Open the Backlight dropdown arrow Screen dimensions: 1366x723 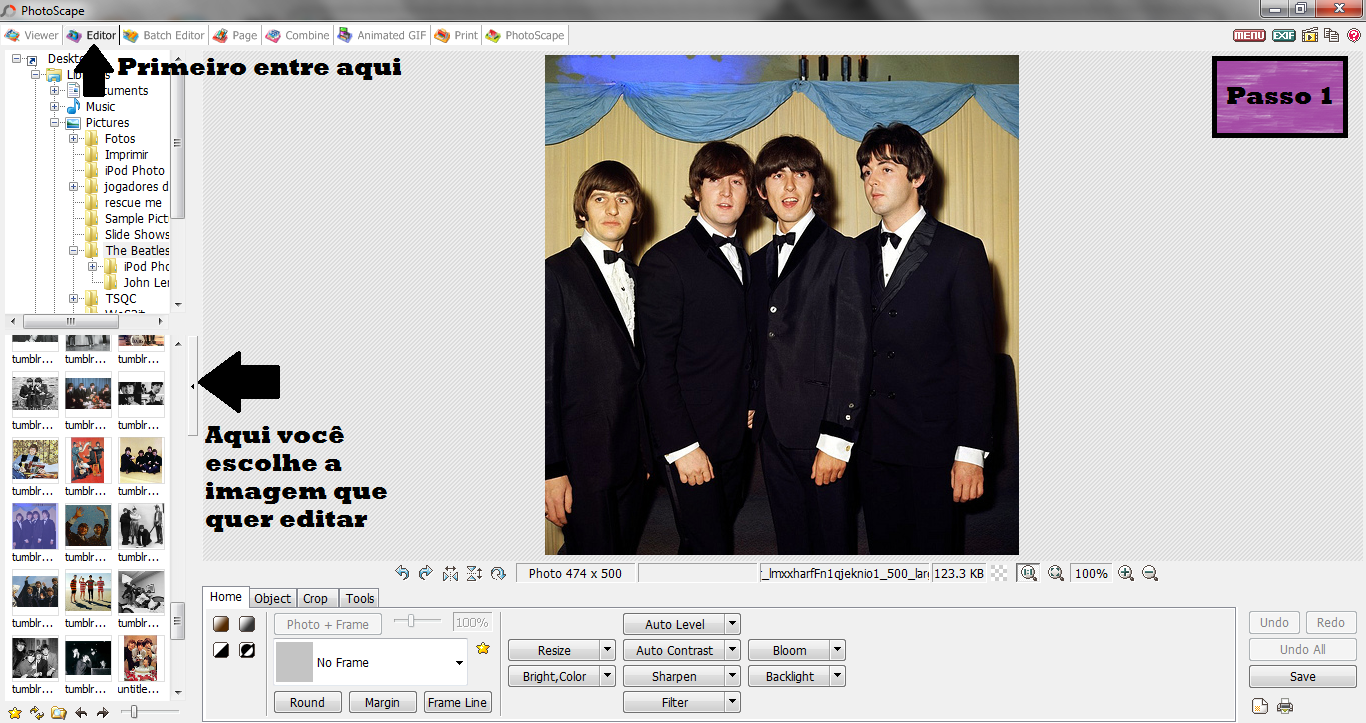coord(838,676)
